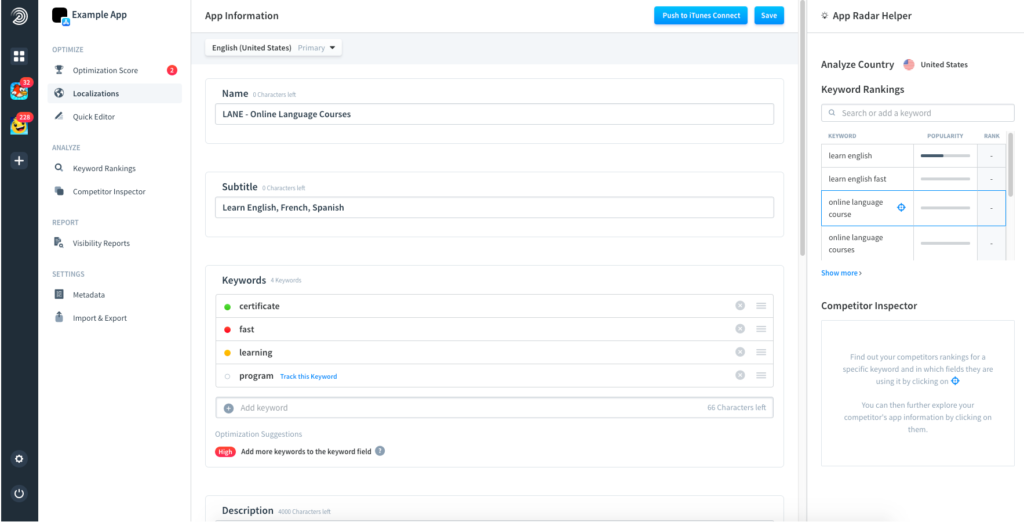The width and height of the screenshot is (1024, 522).
Task: Click the KEYWORD column header
Action: click(x=842, y=136)
